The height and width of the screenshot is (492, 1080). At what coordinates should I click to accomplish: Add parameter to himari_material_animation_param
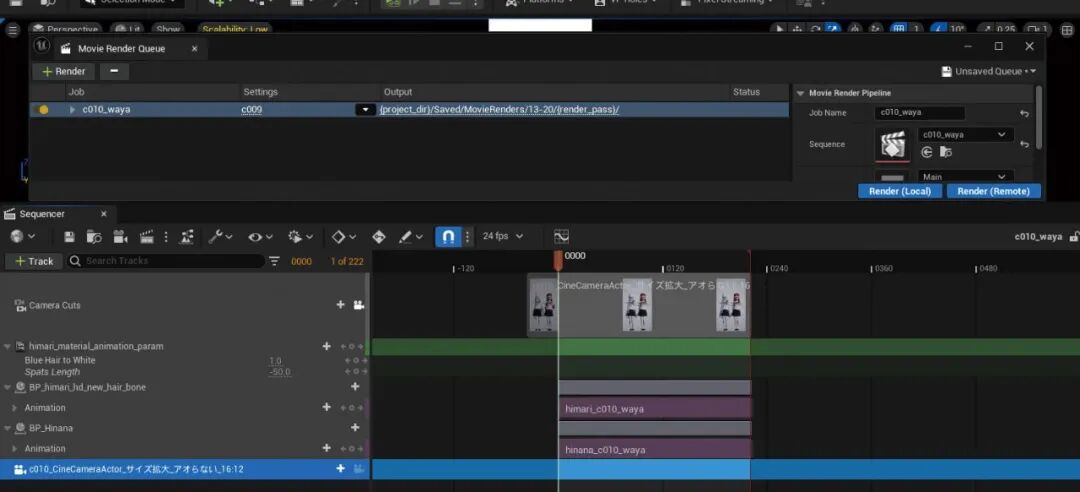(x=326, y=346)
